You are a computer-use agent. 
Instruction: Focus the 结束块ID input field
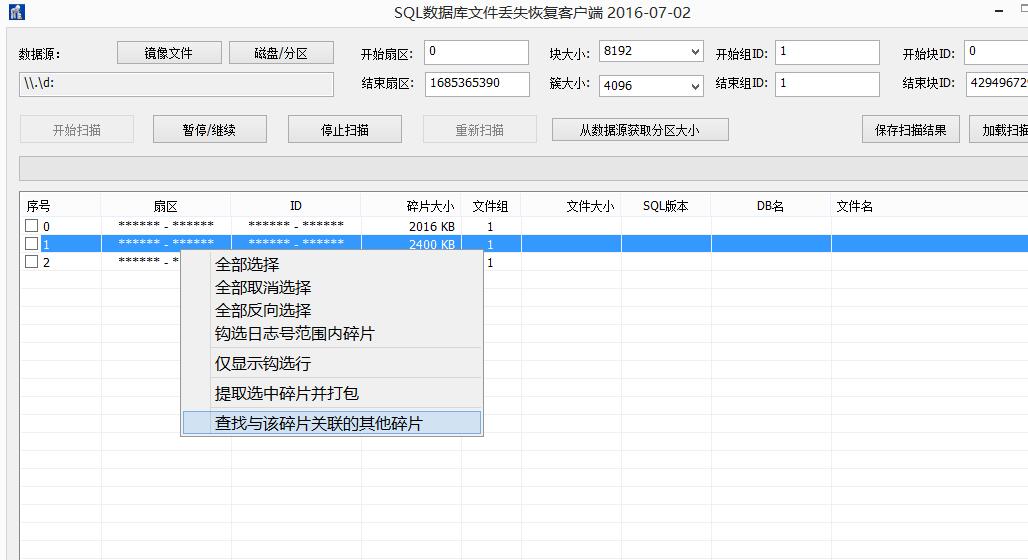pyautogui.click(x=997, y=84)
